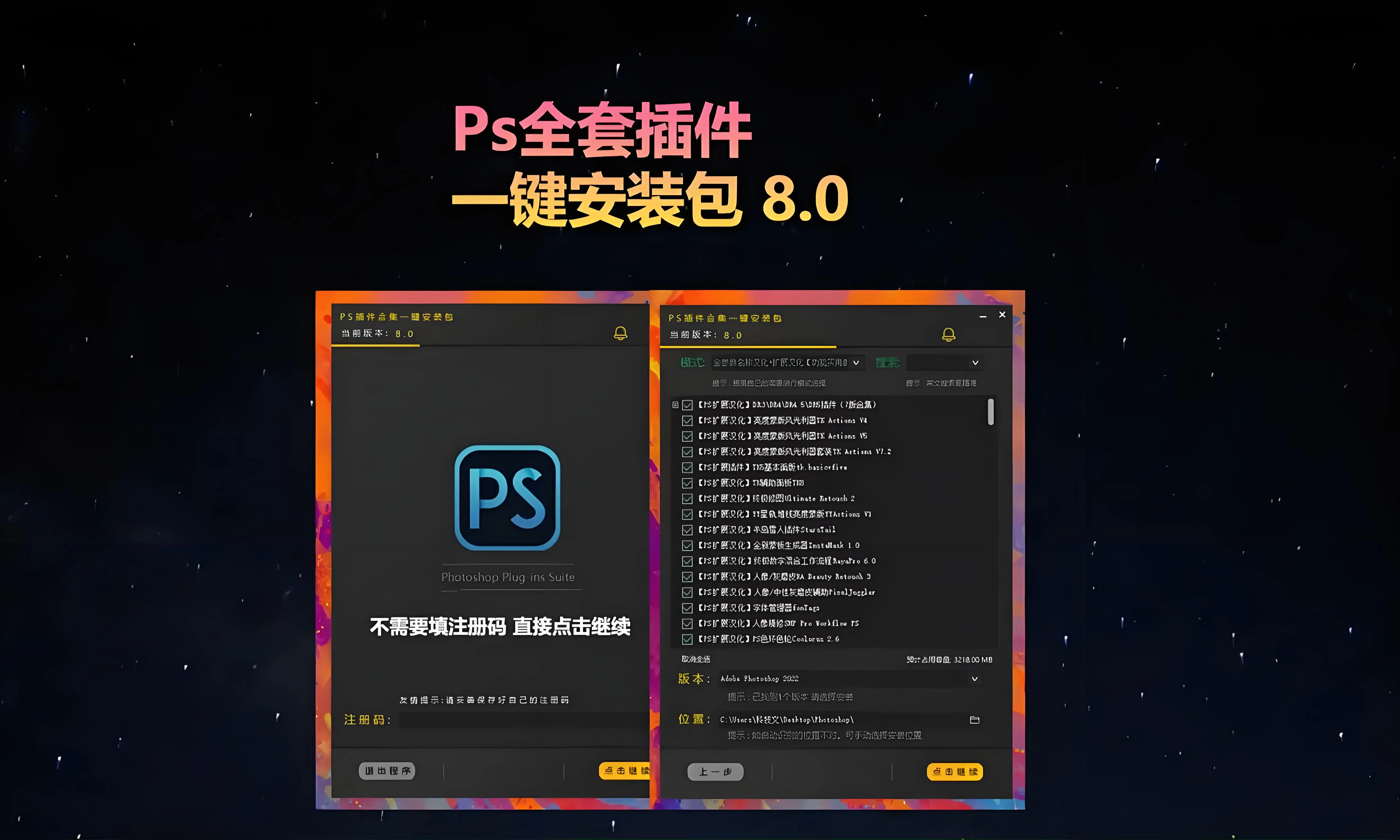Viewport: 1400px width, 840px height.
Task: Click the install path field showing C:\Users
Action: (x=842, y=720)
